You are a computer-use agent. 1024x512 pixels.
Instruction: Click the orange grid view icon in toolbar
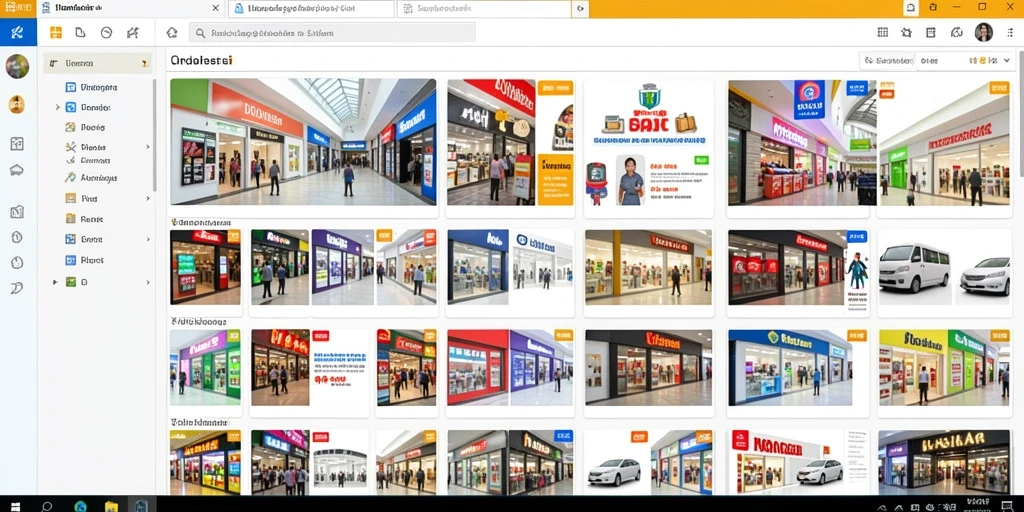(56, 33)
